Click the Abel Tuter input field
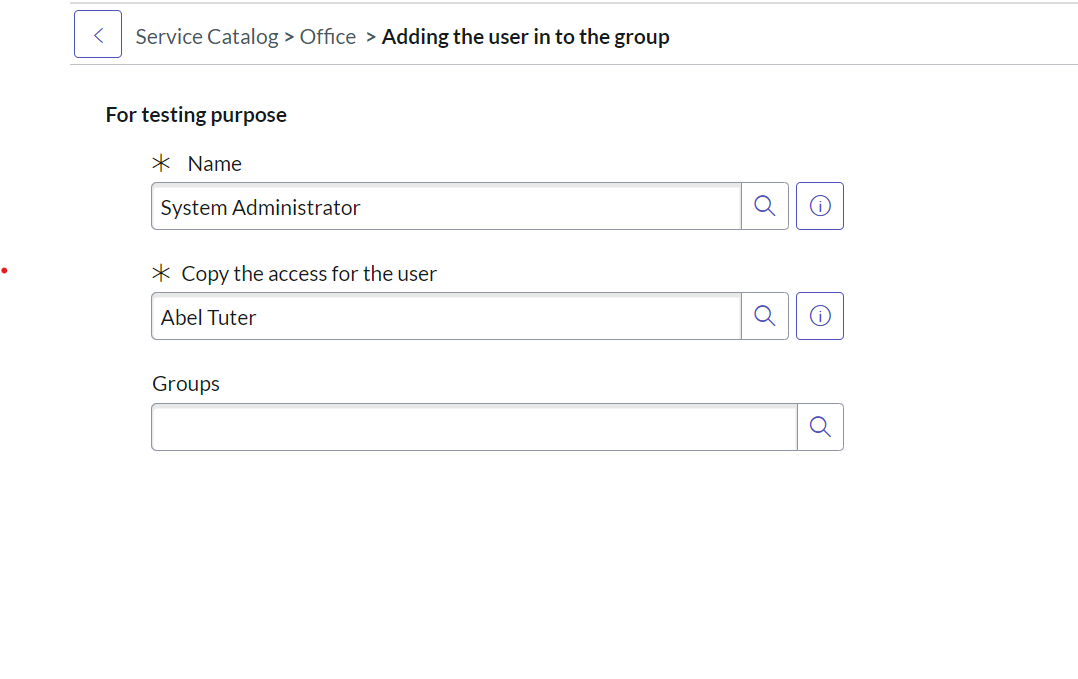This screenshot has height=679, width=1078. [445, 316]
